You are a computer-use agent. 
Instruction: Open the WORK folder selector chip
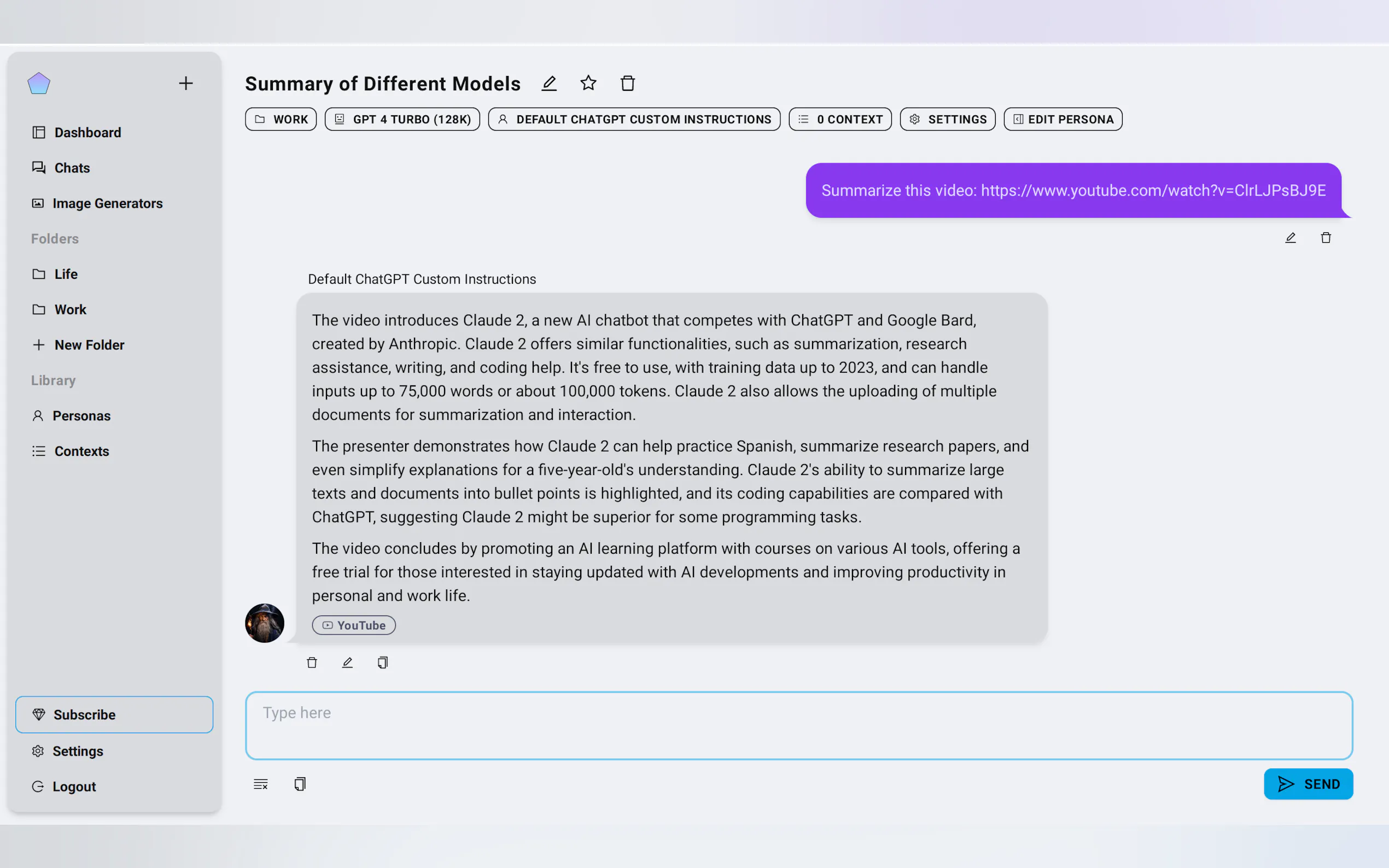pos(281,119)
